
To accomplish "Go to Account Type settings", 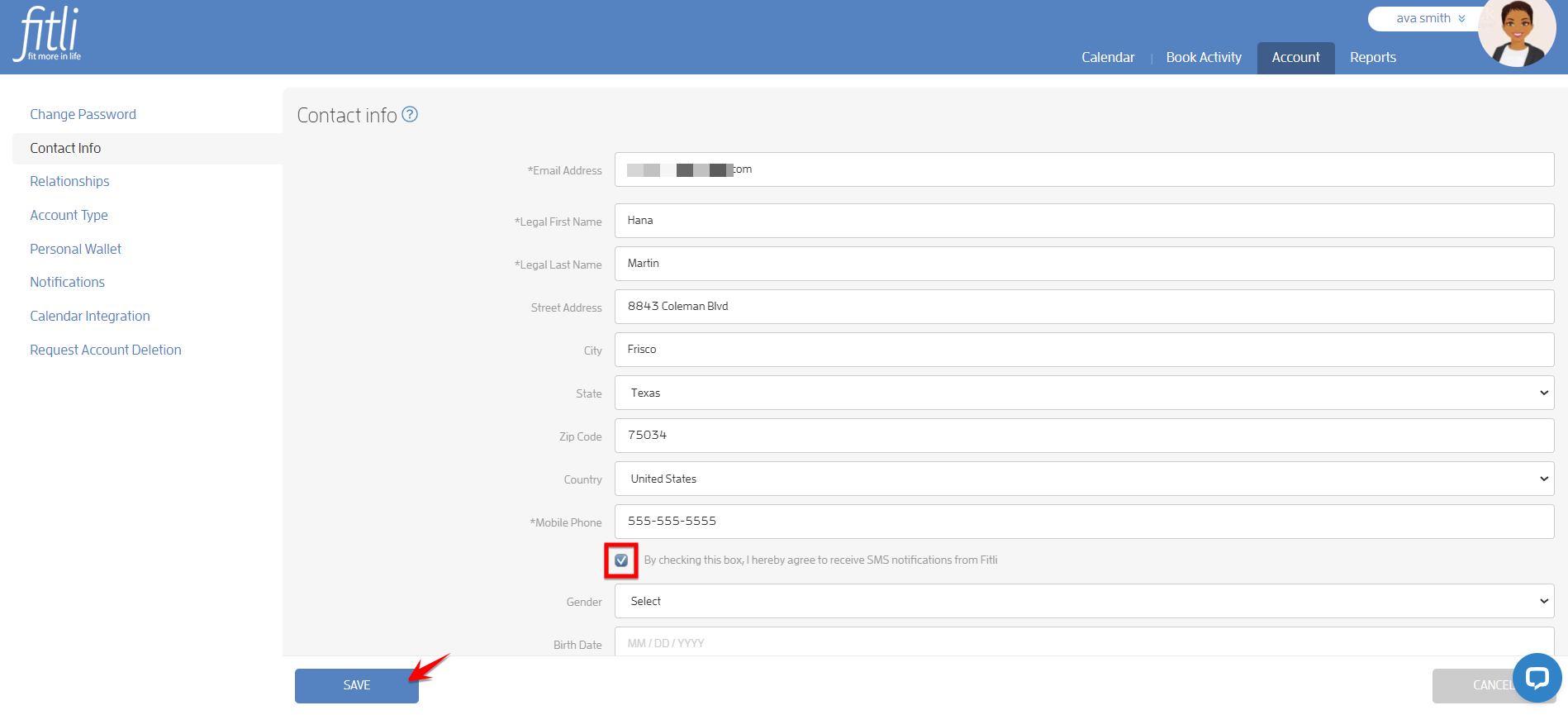I will 69,215.
